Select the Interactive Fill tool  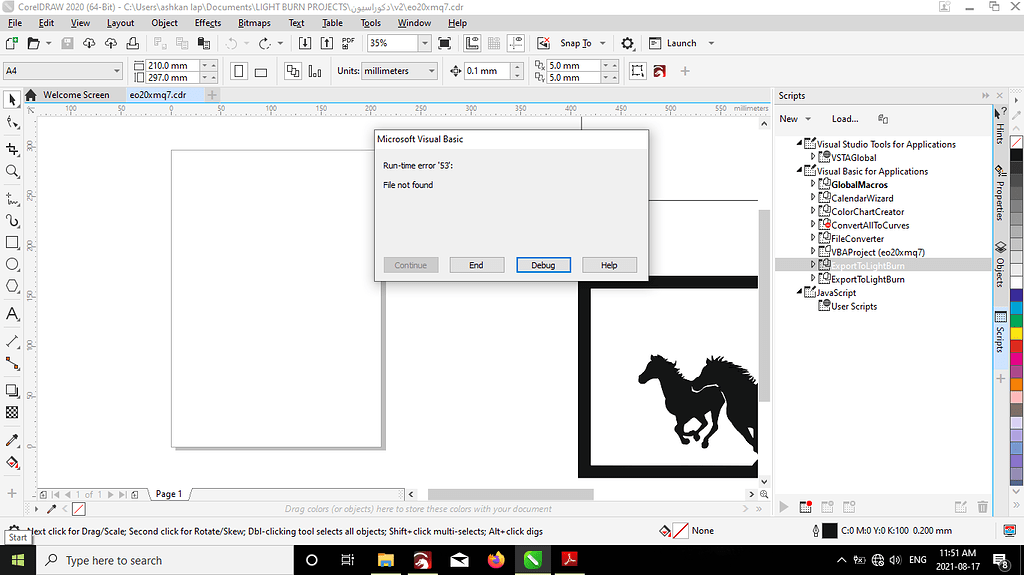(12, 463)
